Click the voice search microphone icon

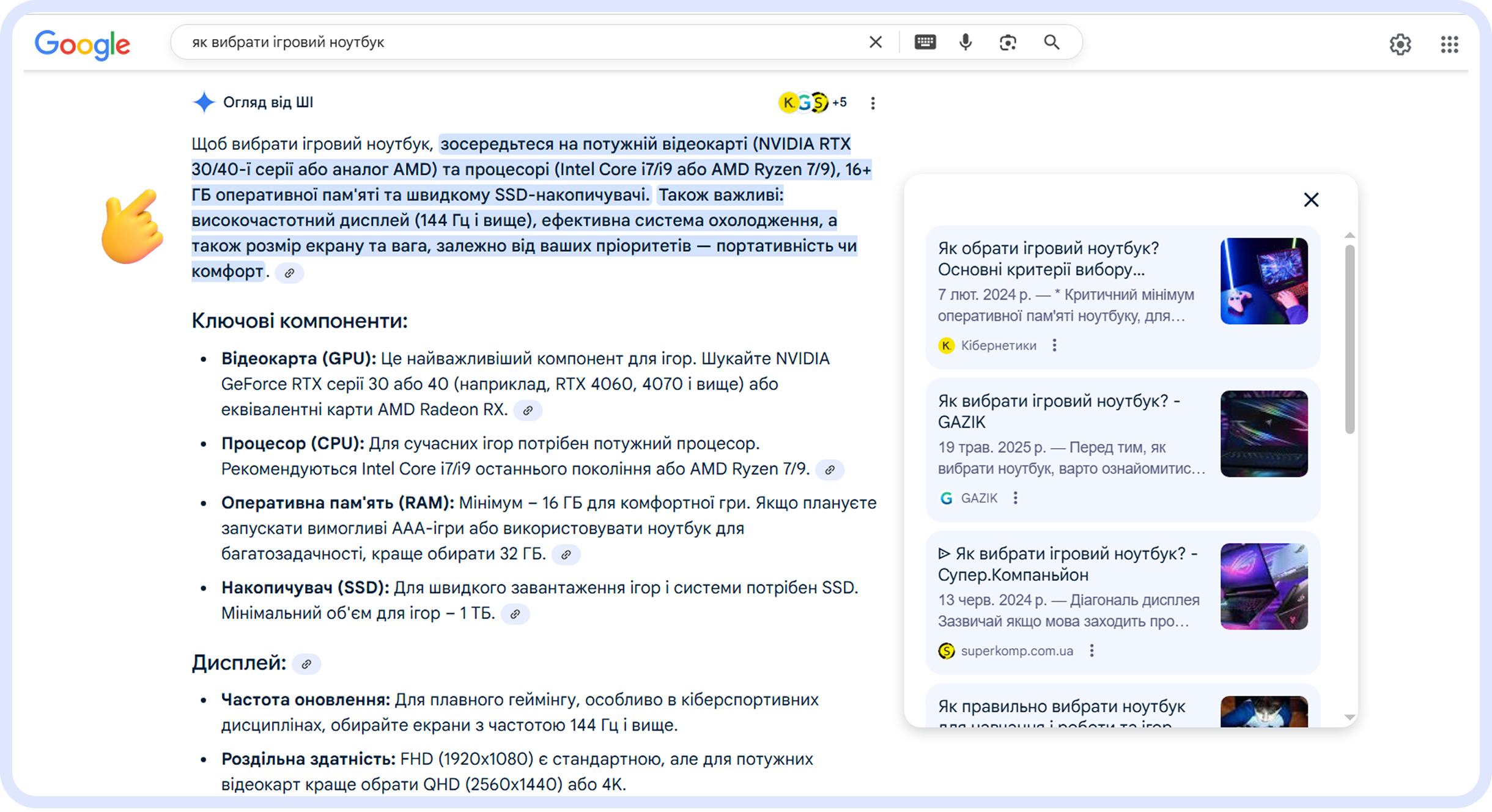965,42
